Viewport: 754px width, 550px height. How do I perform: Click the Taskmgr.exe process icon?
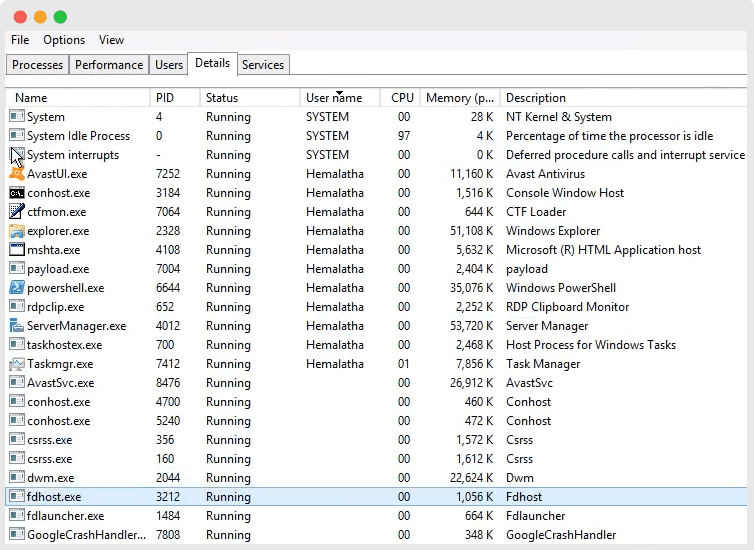17,364
